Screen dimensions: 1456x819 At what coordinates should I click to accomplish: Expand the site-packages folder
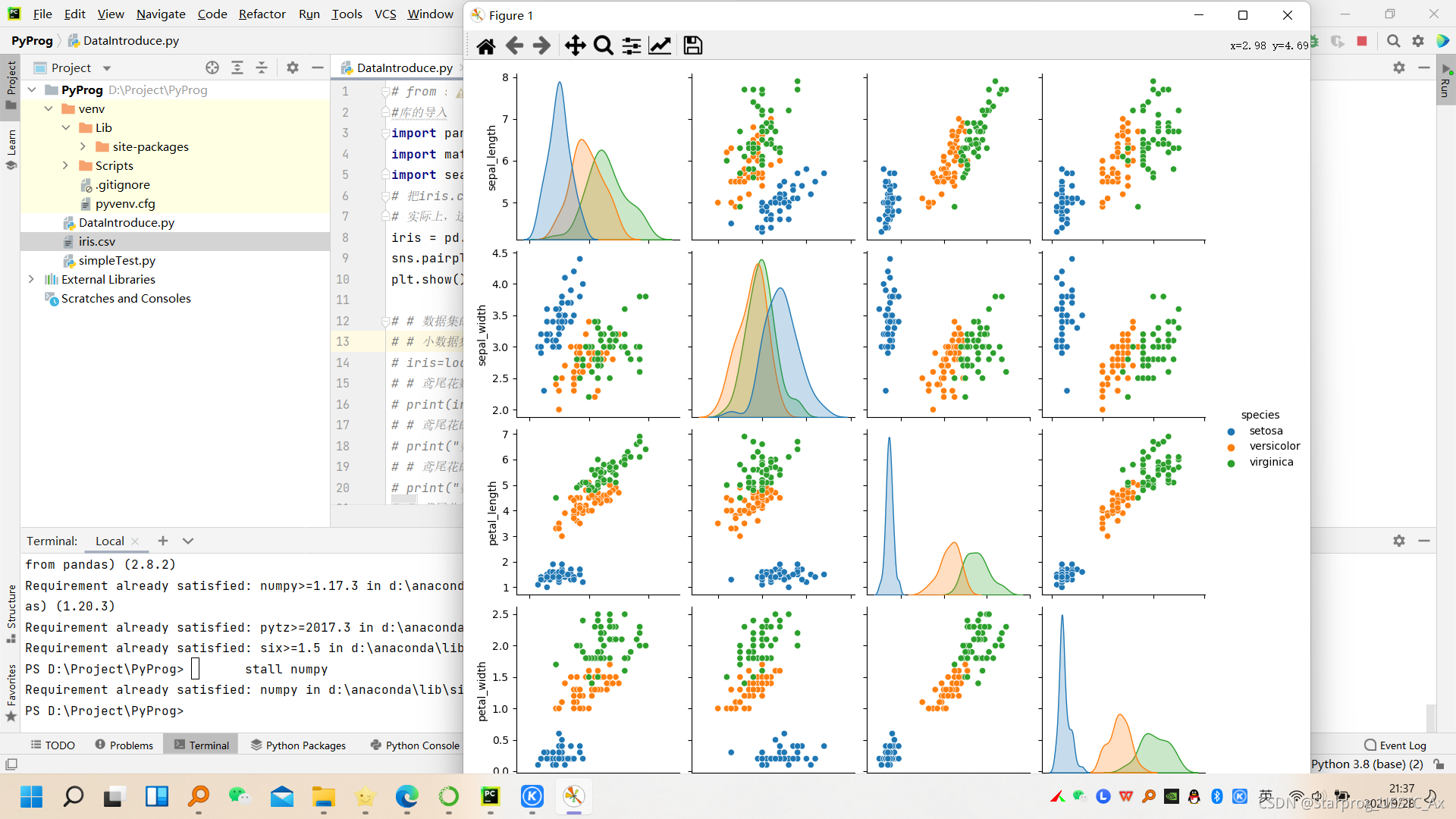click(83, 146)
